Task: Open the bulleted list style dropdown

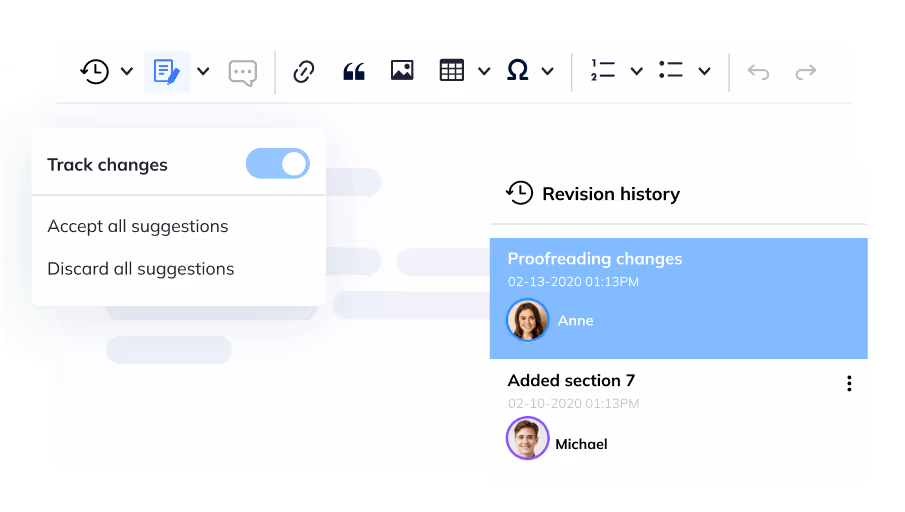Action: [x=704, y=71]
